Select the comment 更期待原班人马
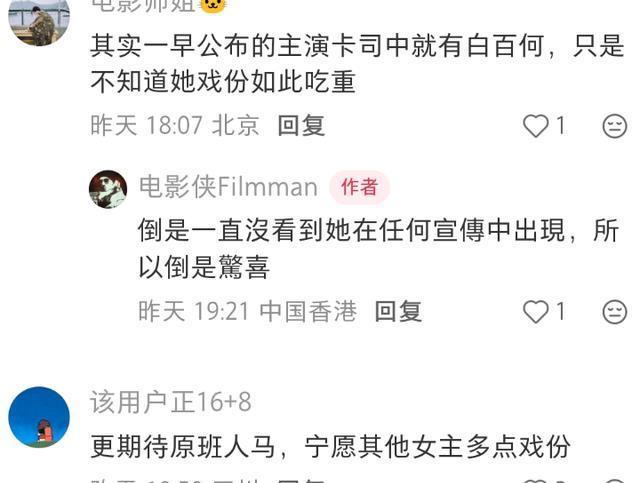 [x=182, y=447]
